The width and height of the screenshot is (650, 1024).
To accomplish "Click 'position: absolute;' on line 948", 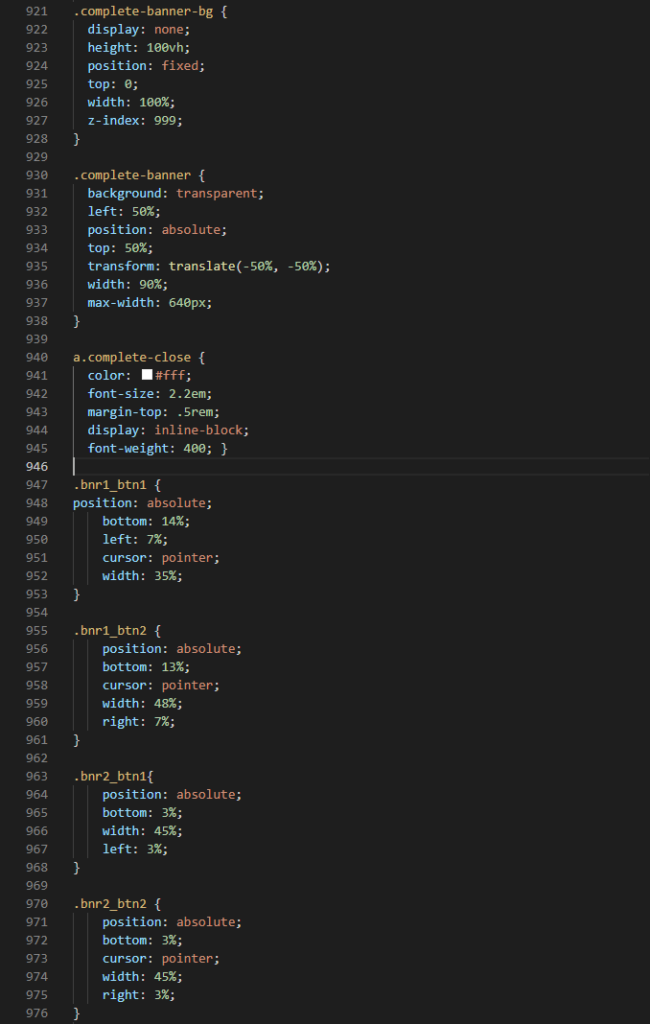I will point(142,503).
